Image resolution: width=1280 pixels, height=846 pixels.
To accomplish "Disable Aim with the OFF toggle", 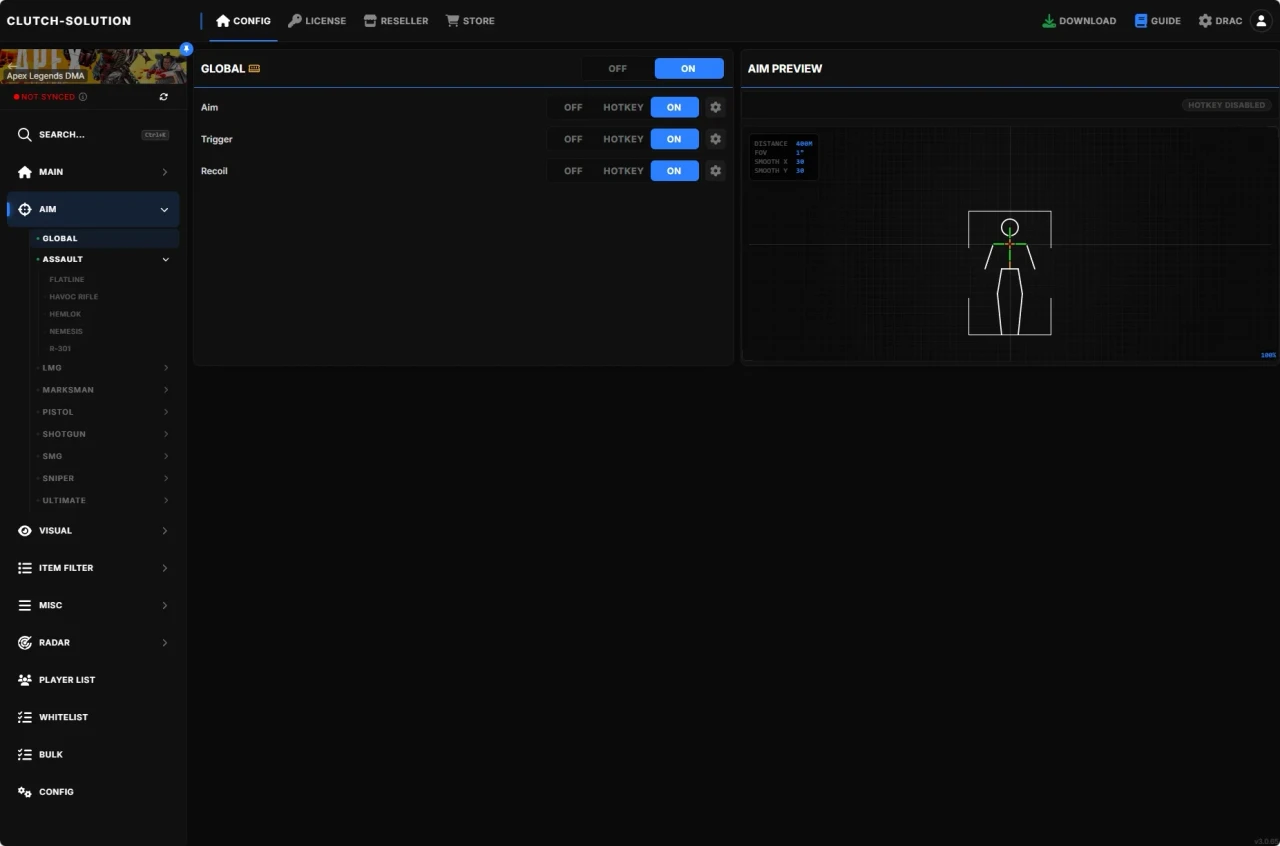I will 572,107.
